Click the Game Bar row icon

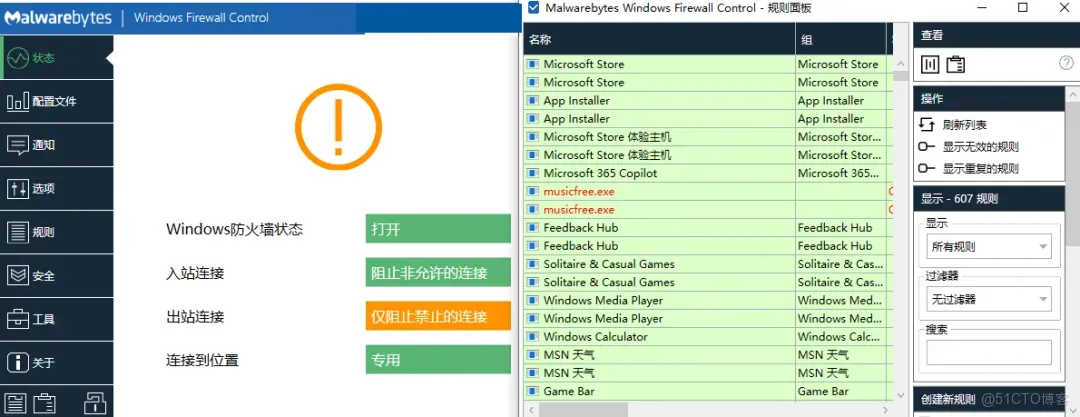coord(532,391)
